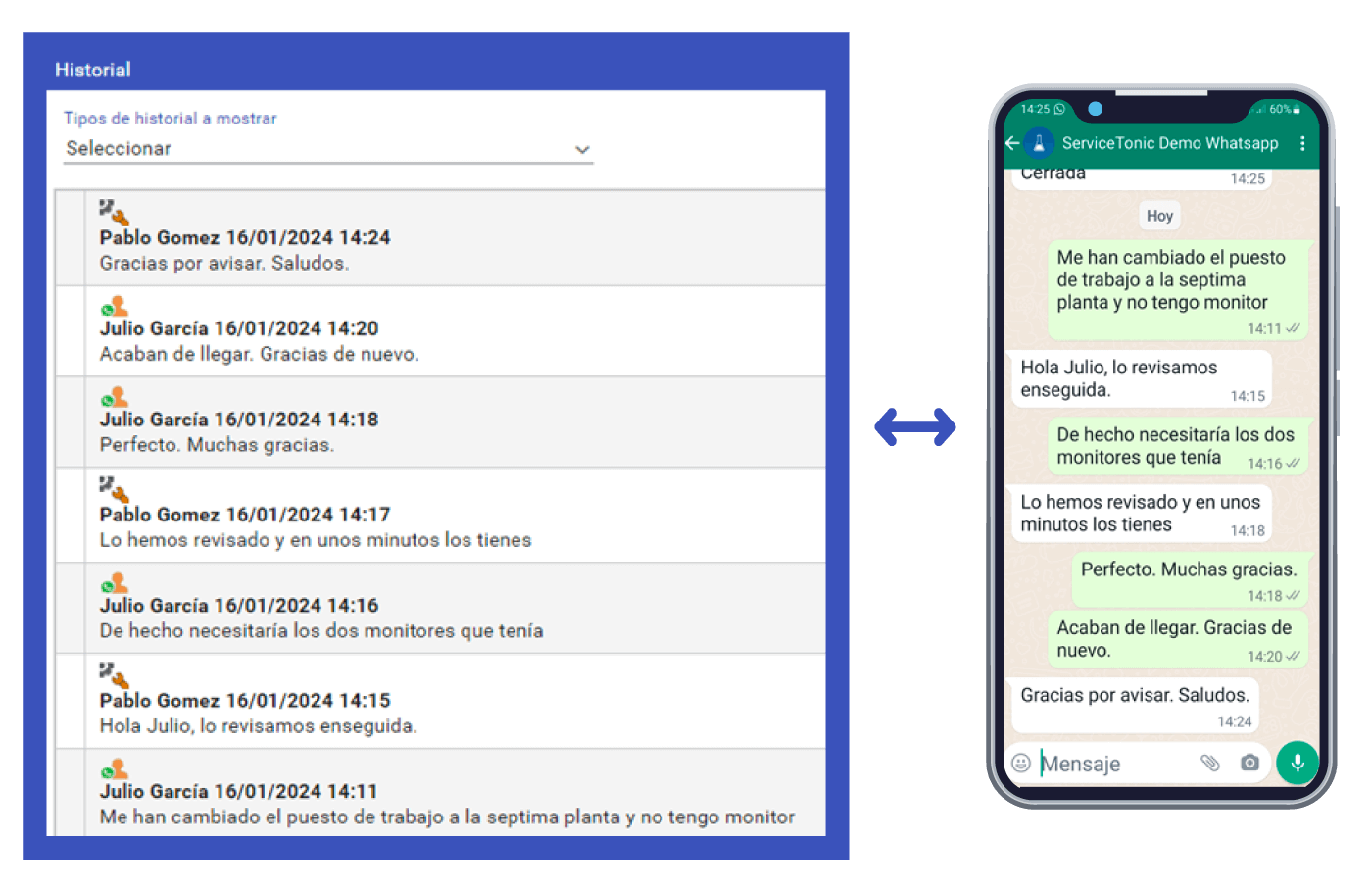Tap the emoji icon in message bar
The width and height of the screenshot is (1372, 891).
click(1021, 763)
